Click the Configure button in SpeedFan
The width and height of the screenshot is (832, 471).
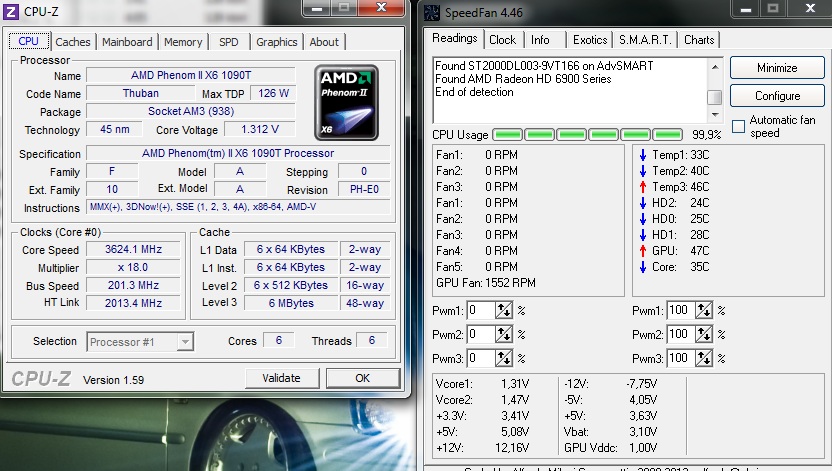(777, 96)
